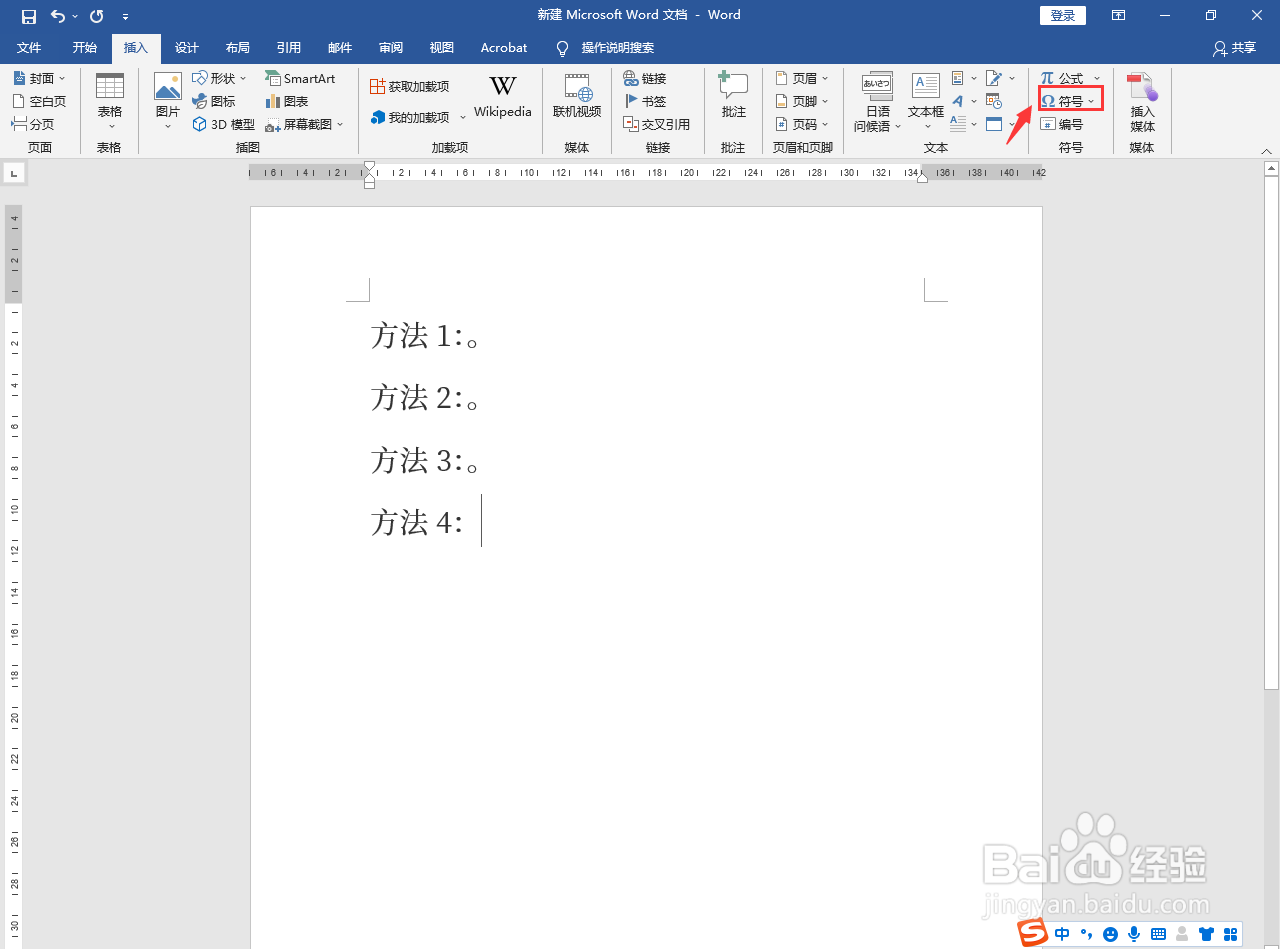Screen dimensions: 1280x949
Task: Click Sogou voice input microphone
Action: point(1134,934)
